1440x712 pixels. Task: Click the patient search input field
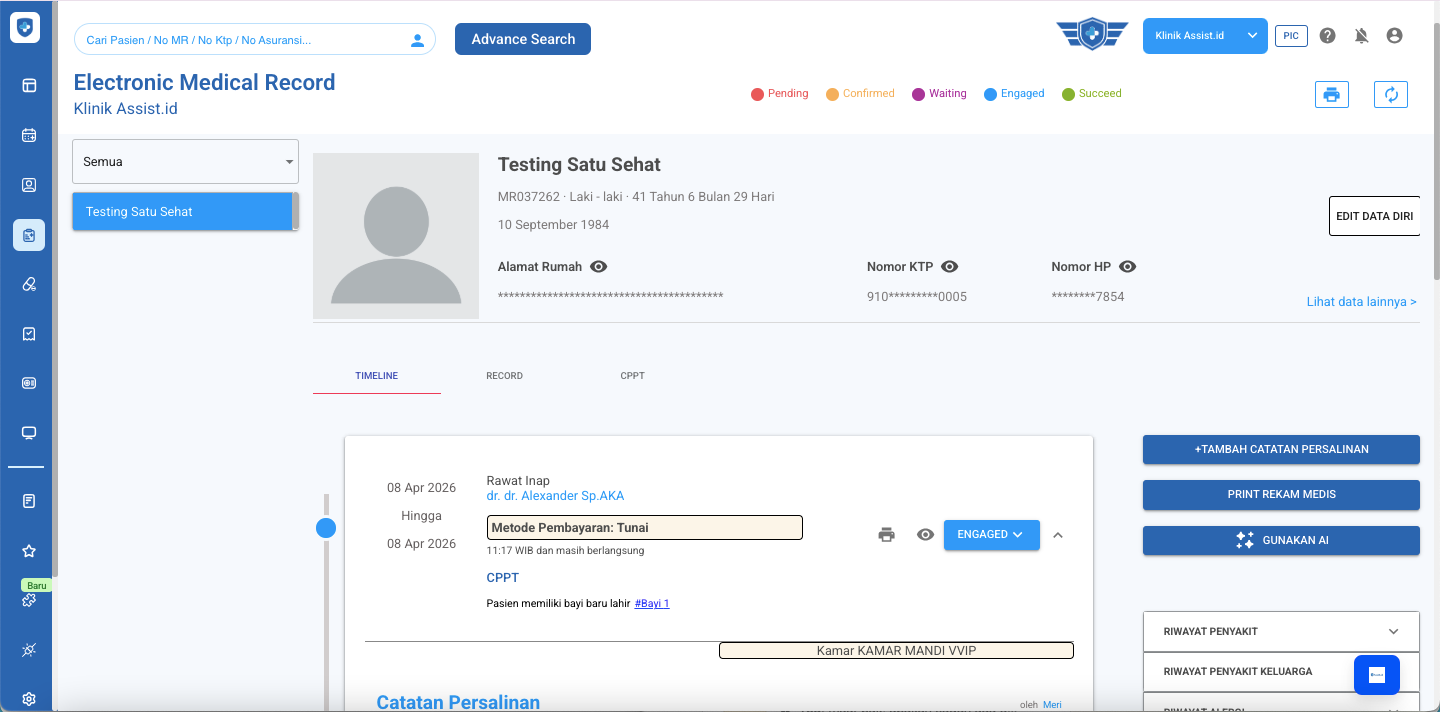pyautogui.click(x=240, y=40)
